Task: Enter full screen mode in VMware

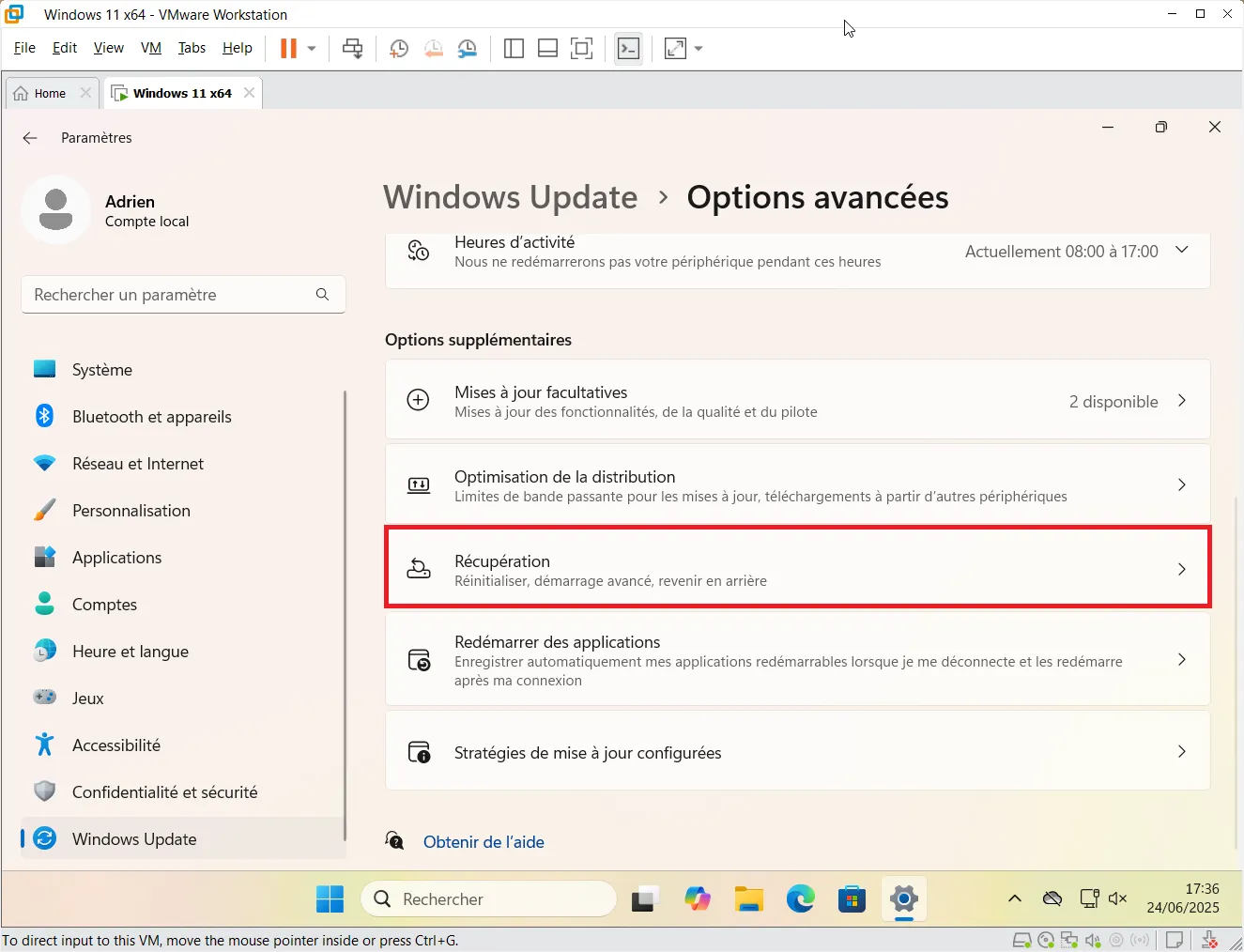Action: click(x=582, y=48)
